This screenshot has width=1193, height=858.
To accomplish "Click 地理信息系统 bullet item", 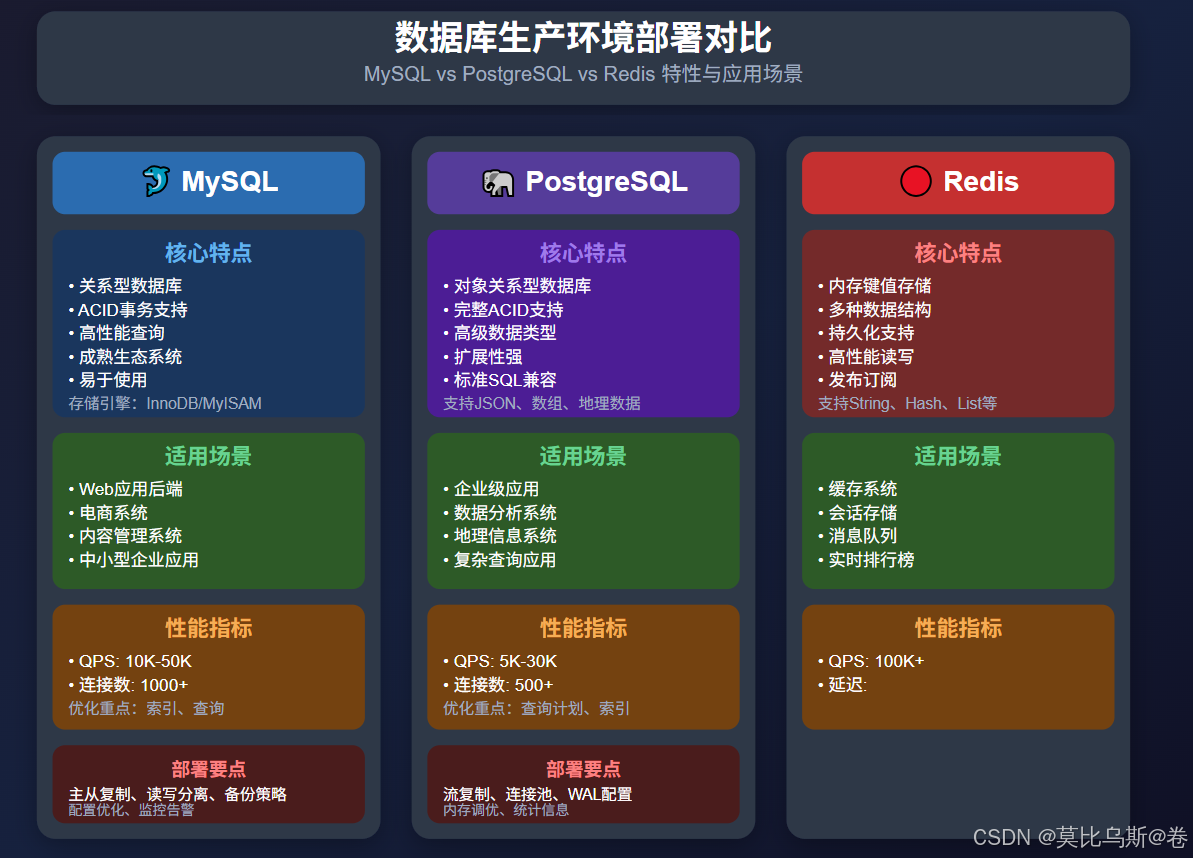I will tap(500, 536).
